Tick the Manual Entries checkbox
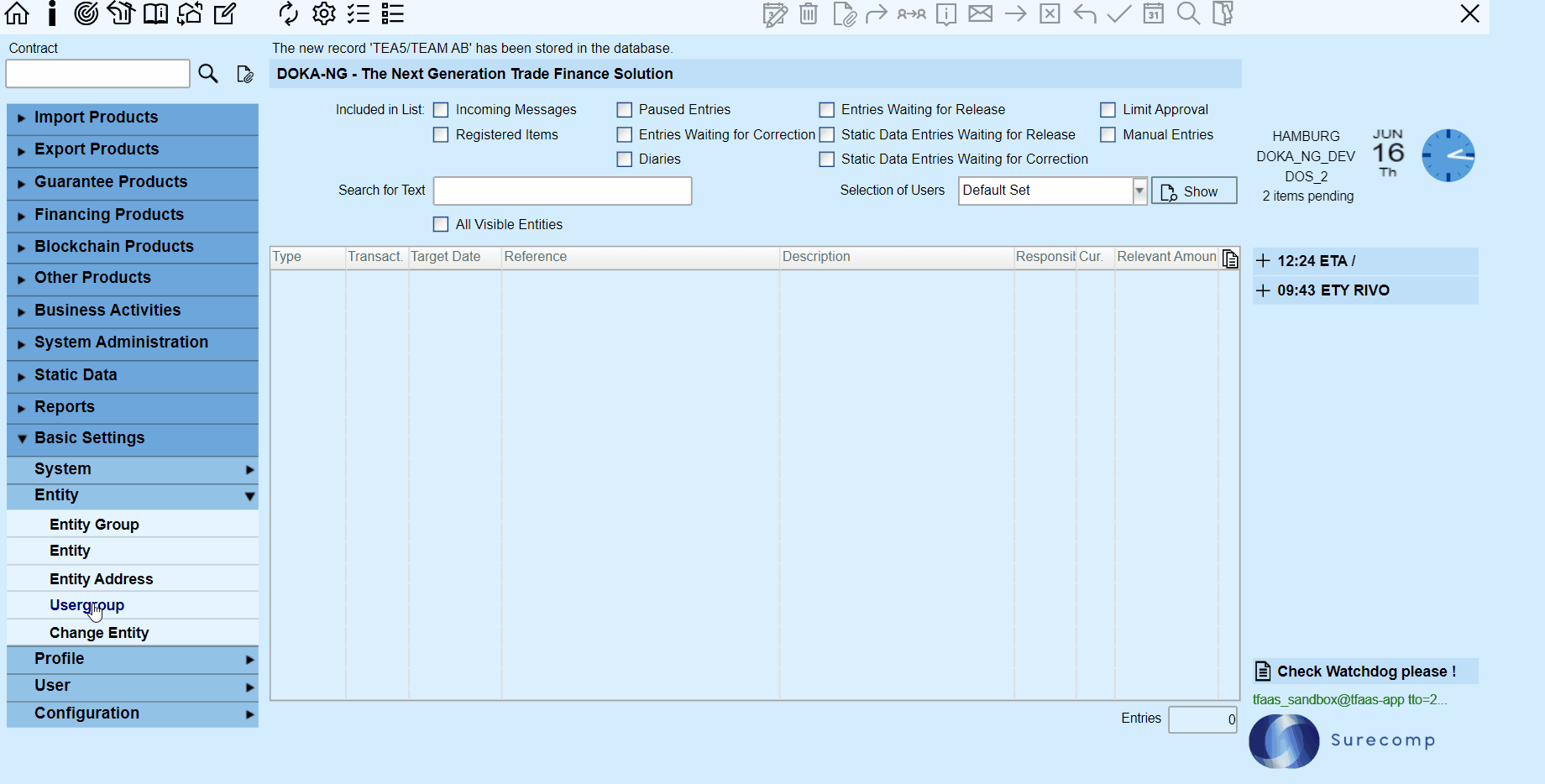Screen dimensions: 1545x784 pos(1108,134)
